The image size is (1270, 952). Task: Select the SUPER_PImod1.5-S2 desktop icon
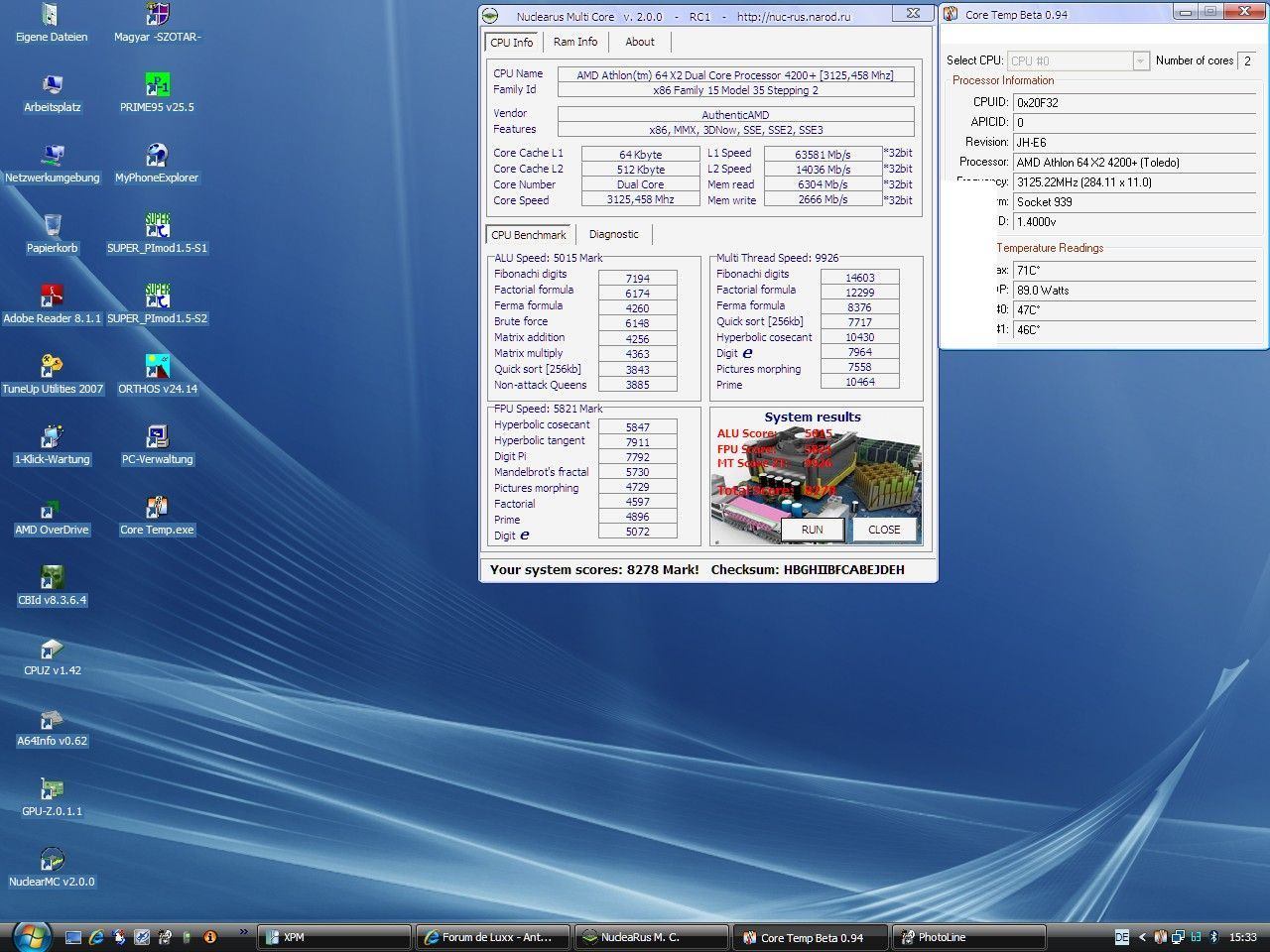click(157, 305)
